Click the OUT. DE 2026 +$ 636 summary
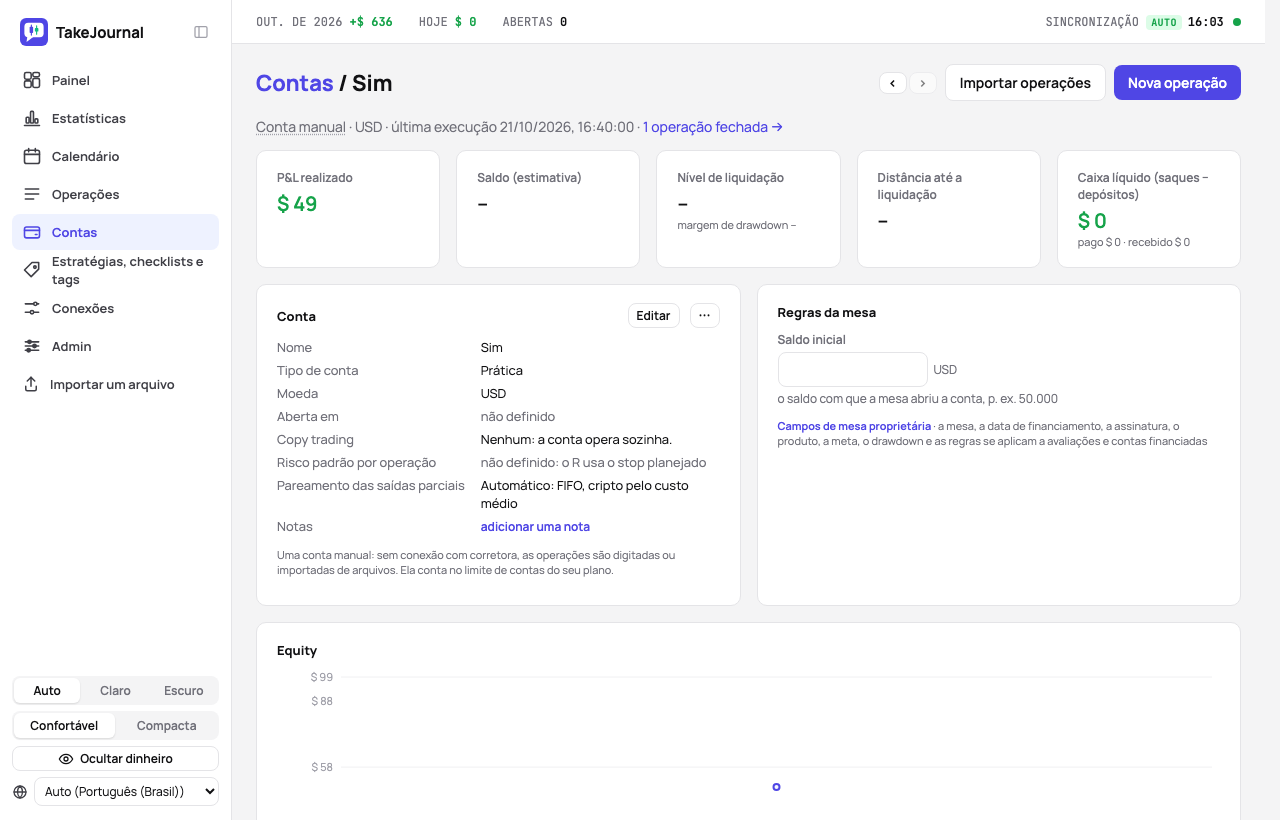The height and width of the screenshot is (820, 1280). [x=324, y=22]
